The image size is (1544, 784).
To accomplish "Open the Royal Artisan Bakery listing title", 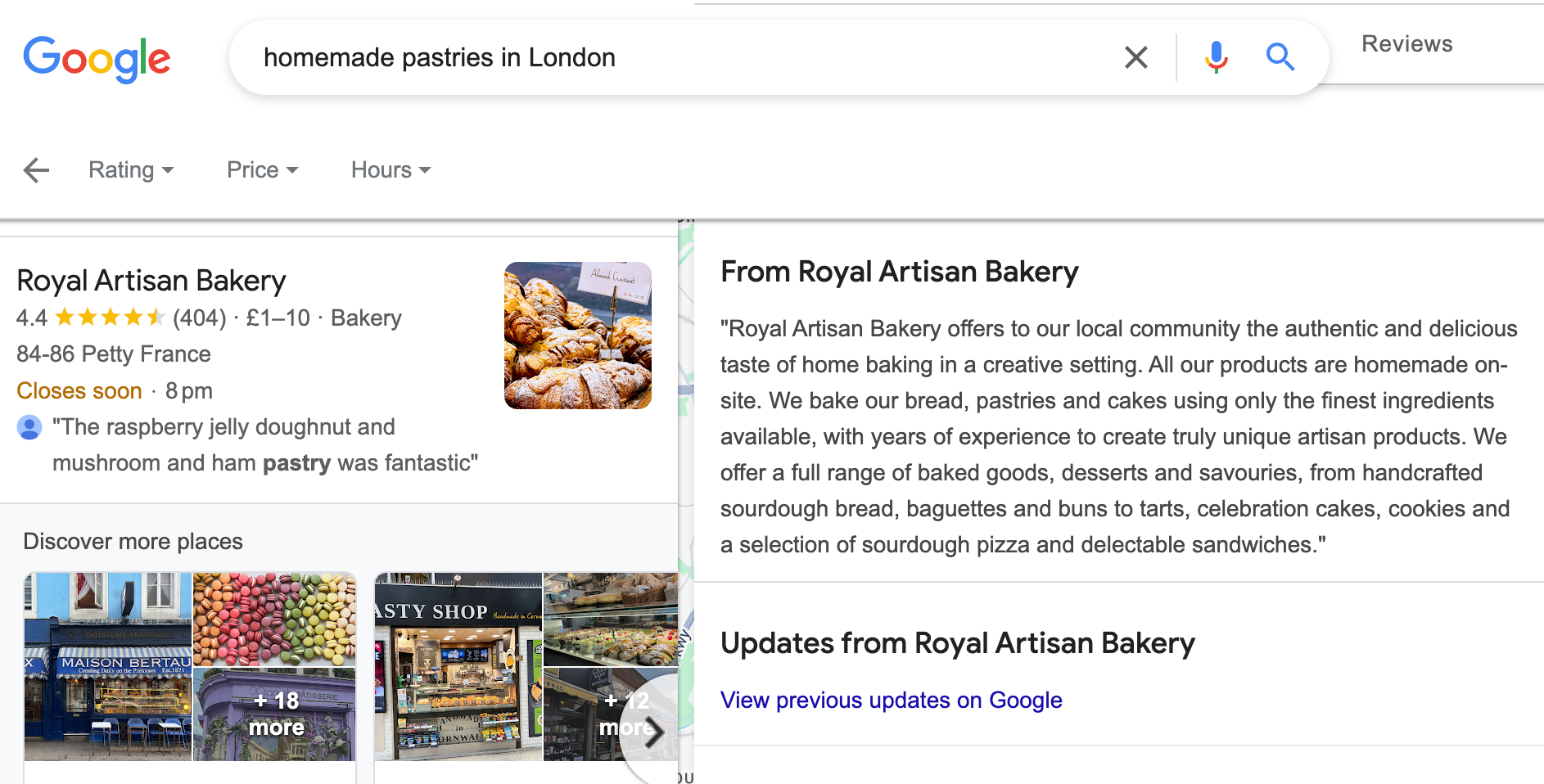I will click(x=151, y=281).
